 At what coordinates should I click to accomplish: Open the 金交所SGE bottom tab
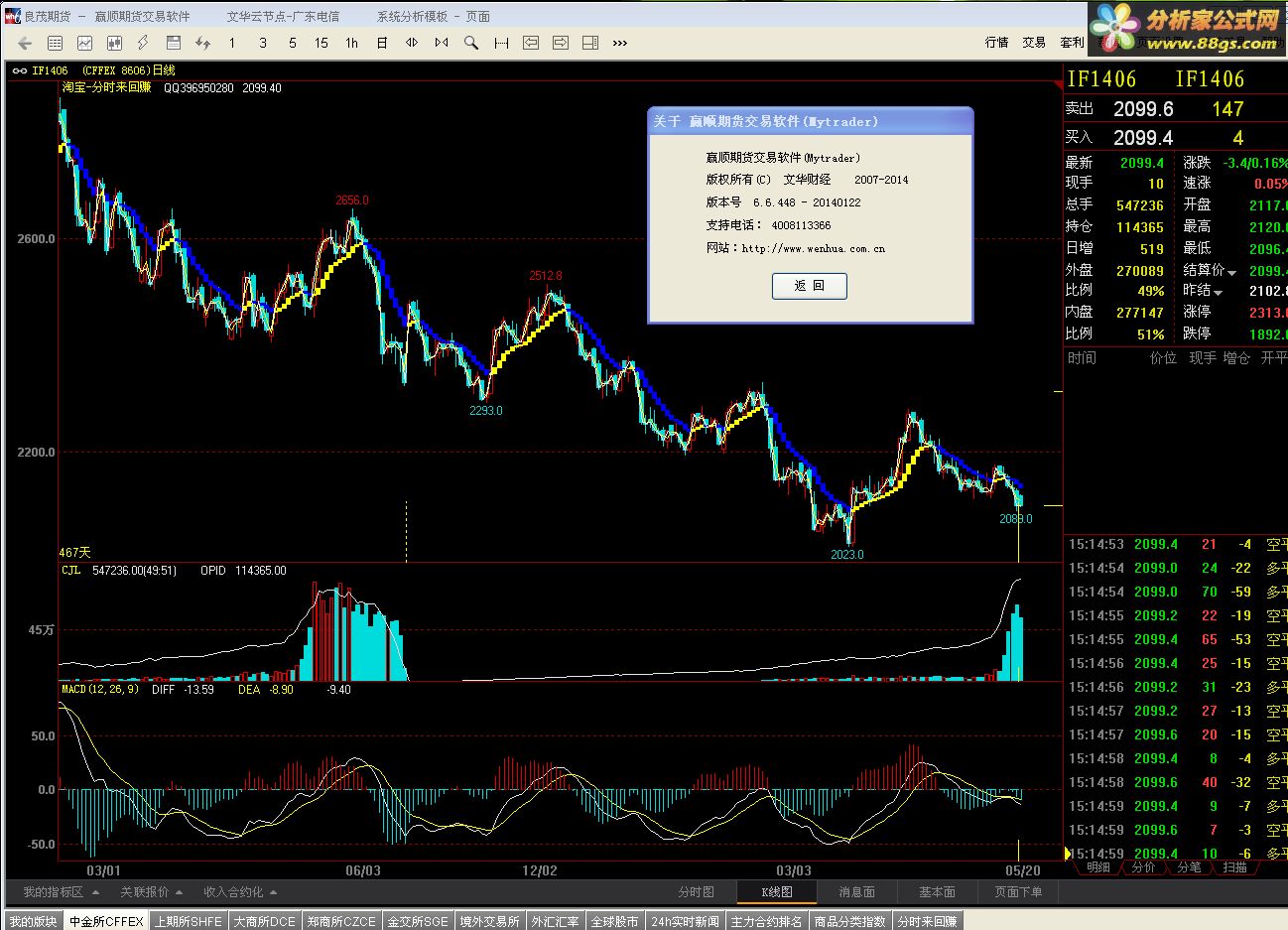pyautogui.click(x=418, y=921)
